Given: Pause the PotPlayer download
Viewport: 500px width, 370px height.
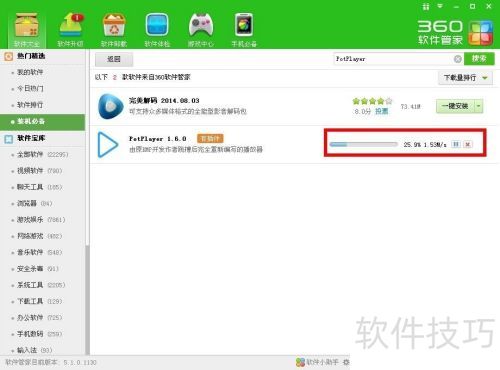Looking at the screenshot, I should tap(456, 144).
